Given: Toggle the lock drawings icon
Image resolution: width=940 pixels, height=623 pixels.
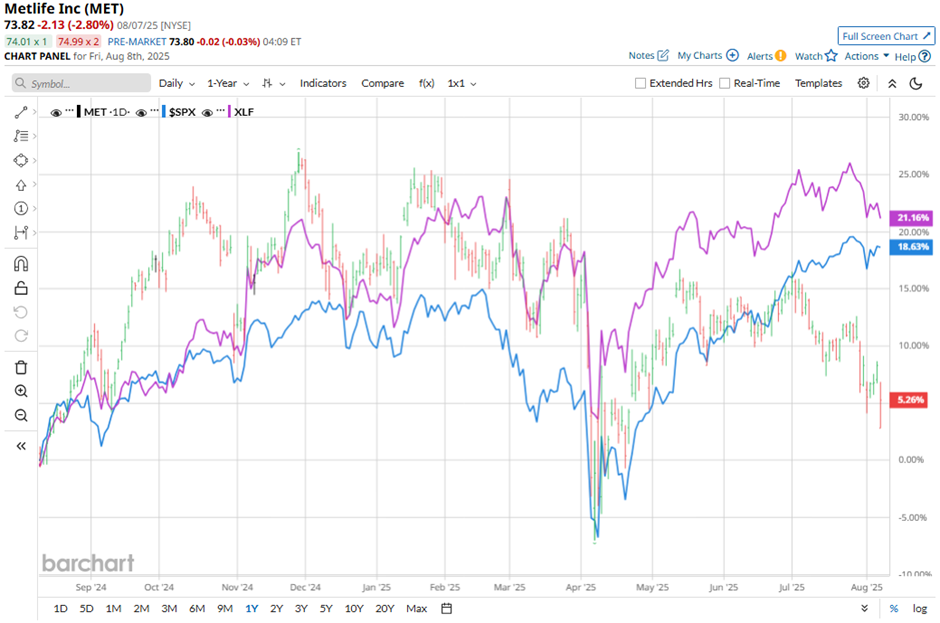Looking at the screenshot, I should pyautogui.click(x=21, y=288).
